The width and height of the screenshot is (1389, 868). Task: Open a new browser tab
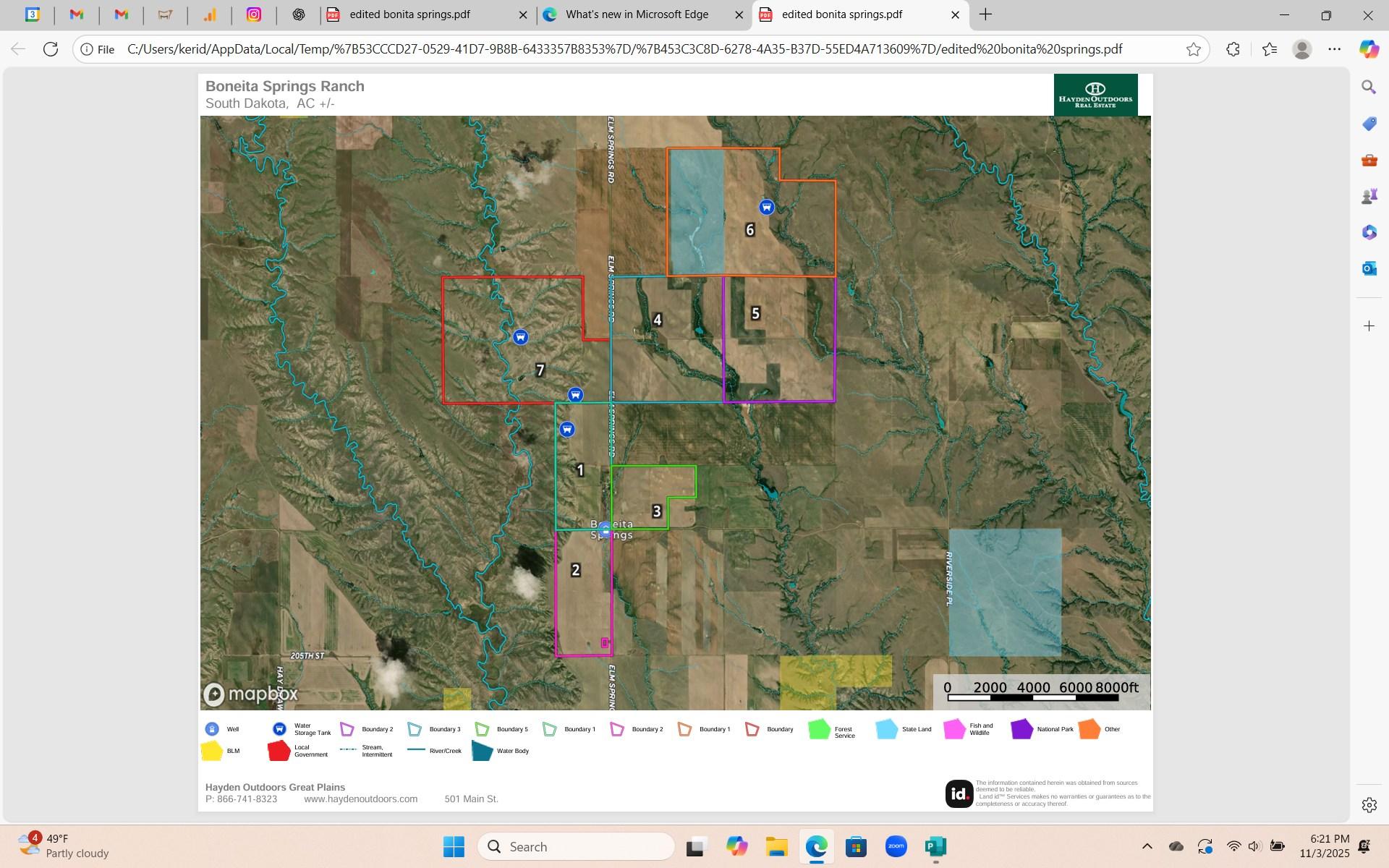pos(985,14)
